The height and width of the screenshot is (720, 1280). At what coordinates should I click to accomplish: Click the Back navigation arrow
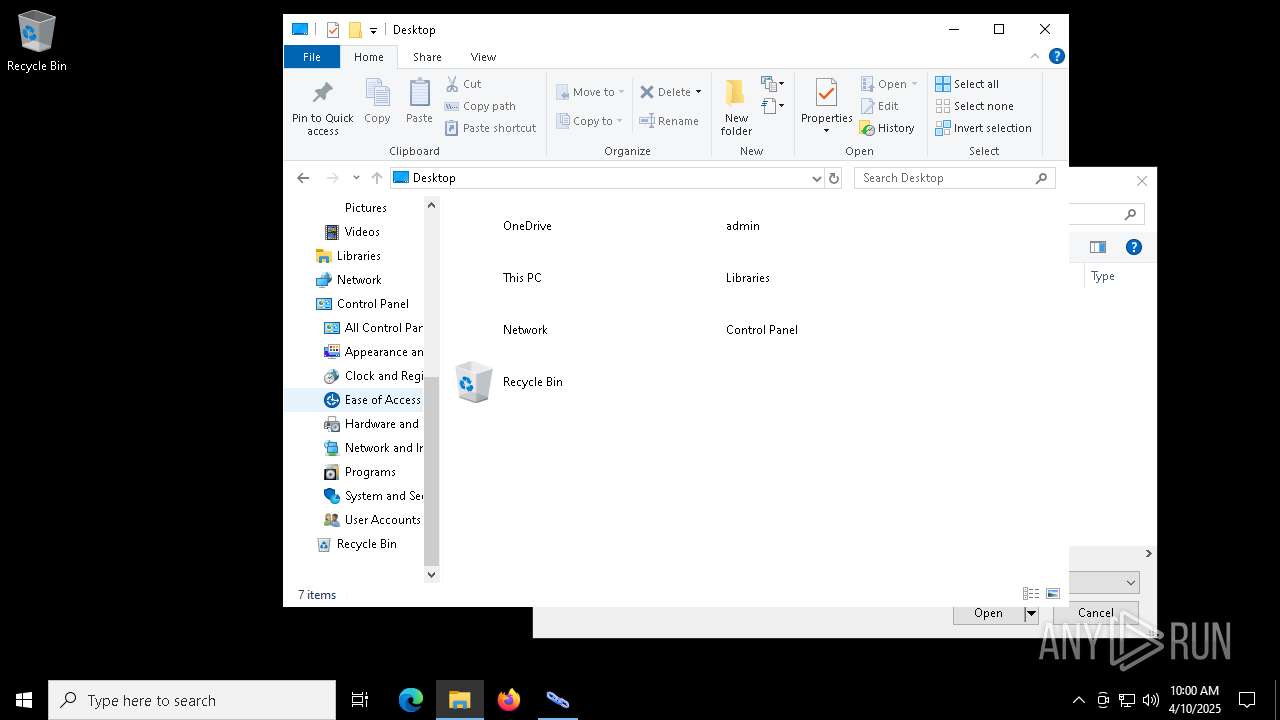(x=303, y=178)
